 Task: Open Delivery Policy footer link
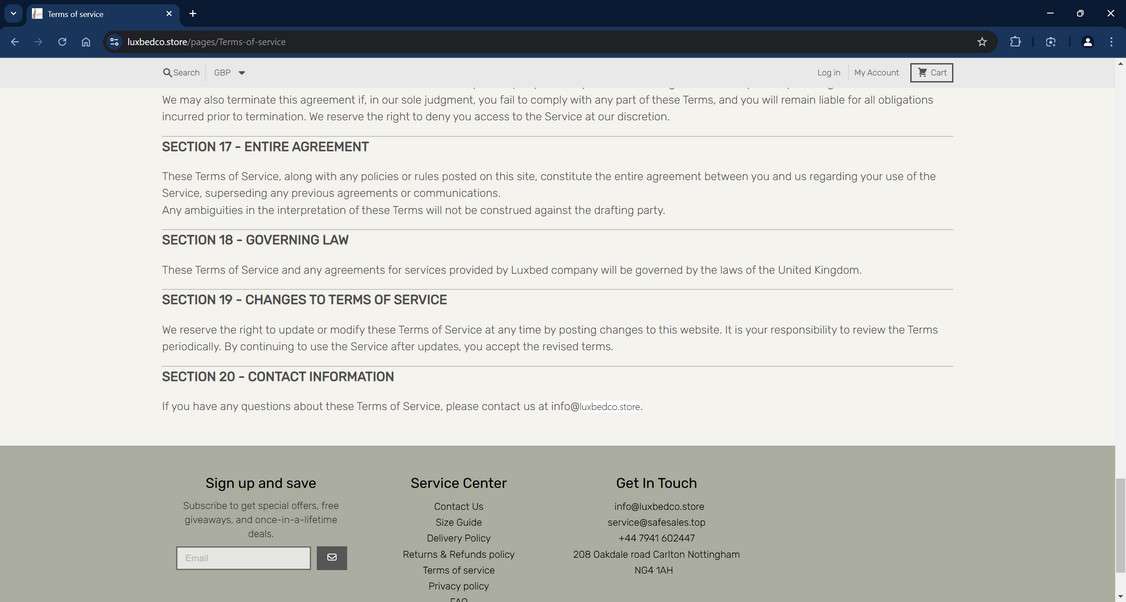pyautogui.click(x=458, y=538)
